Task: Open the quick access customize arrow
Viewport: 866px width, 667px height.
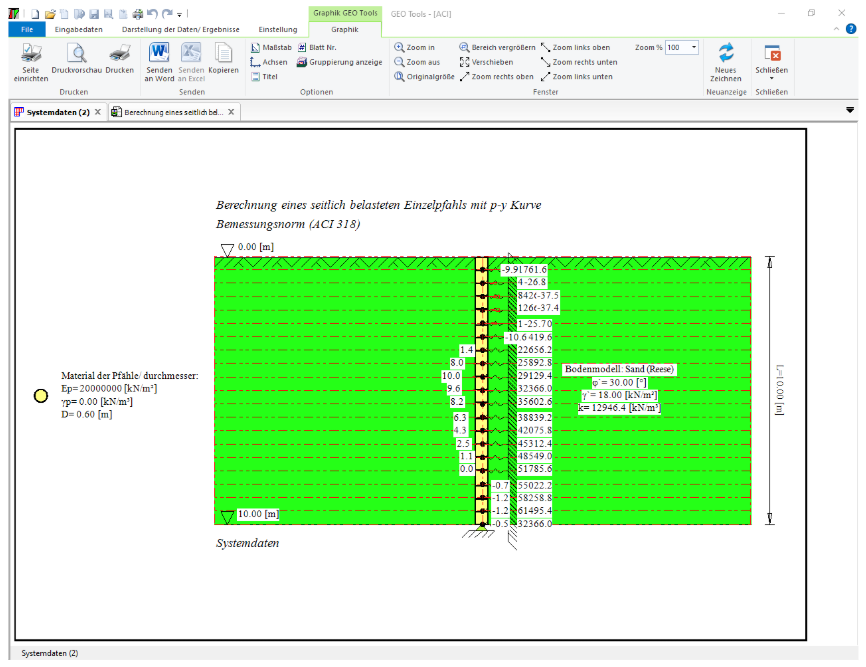Action: pyautogui.click(x=179, y=15)
